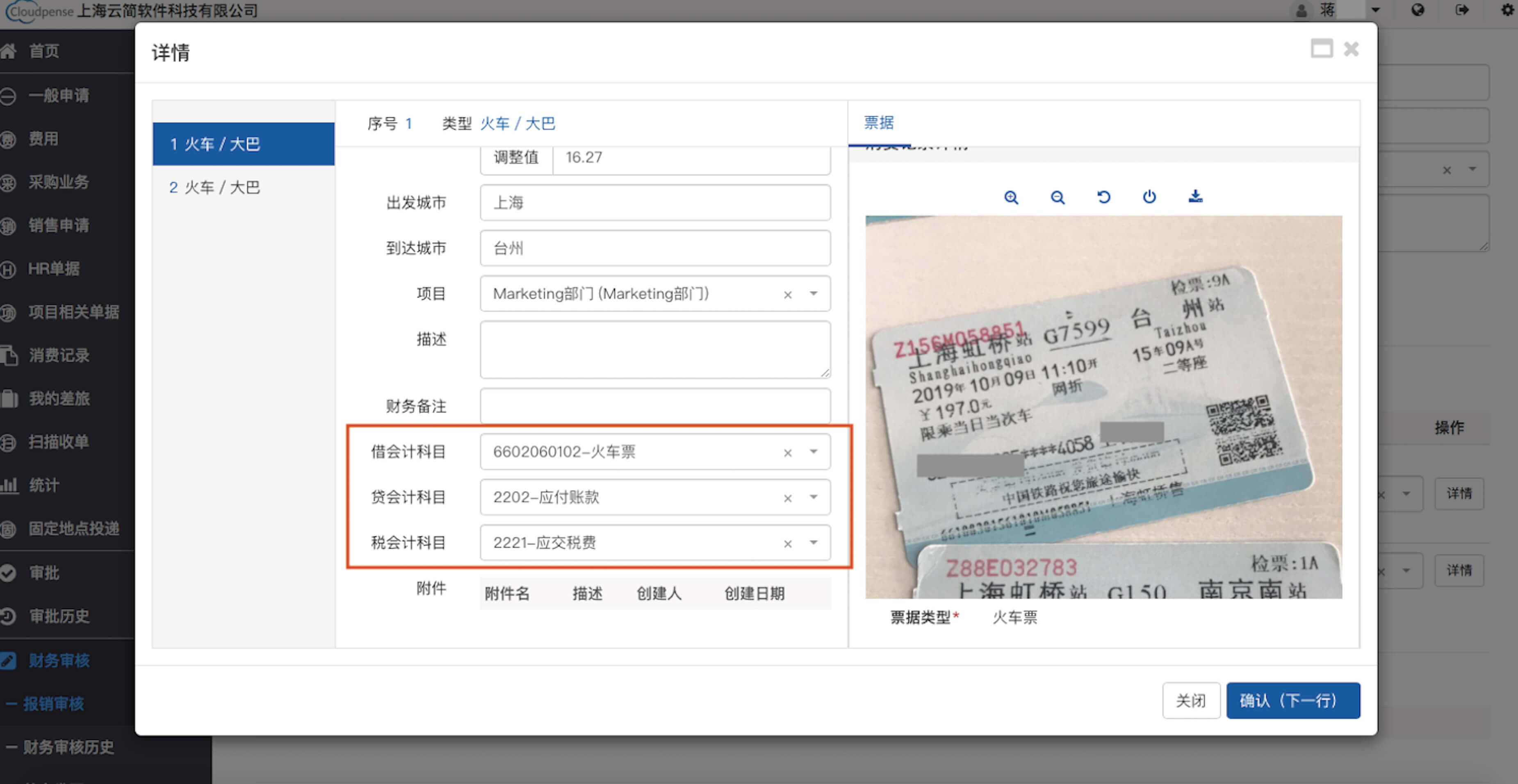Image resolution: width=1518 pixels, height=784 pixels.
Task: Zoom out on the receipt image
Action: pyautogui.click(x=1058, y=197)
